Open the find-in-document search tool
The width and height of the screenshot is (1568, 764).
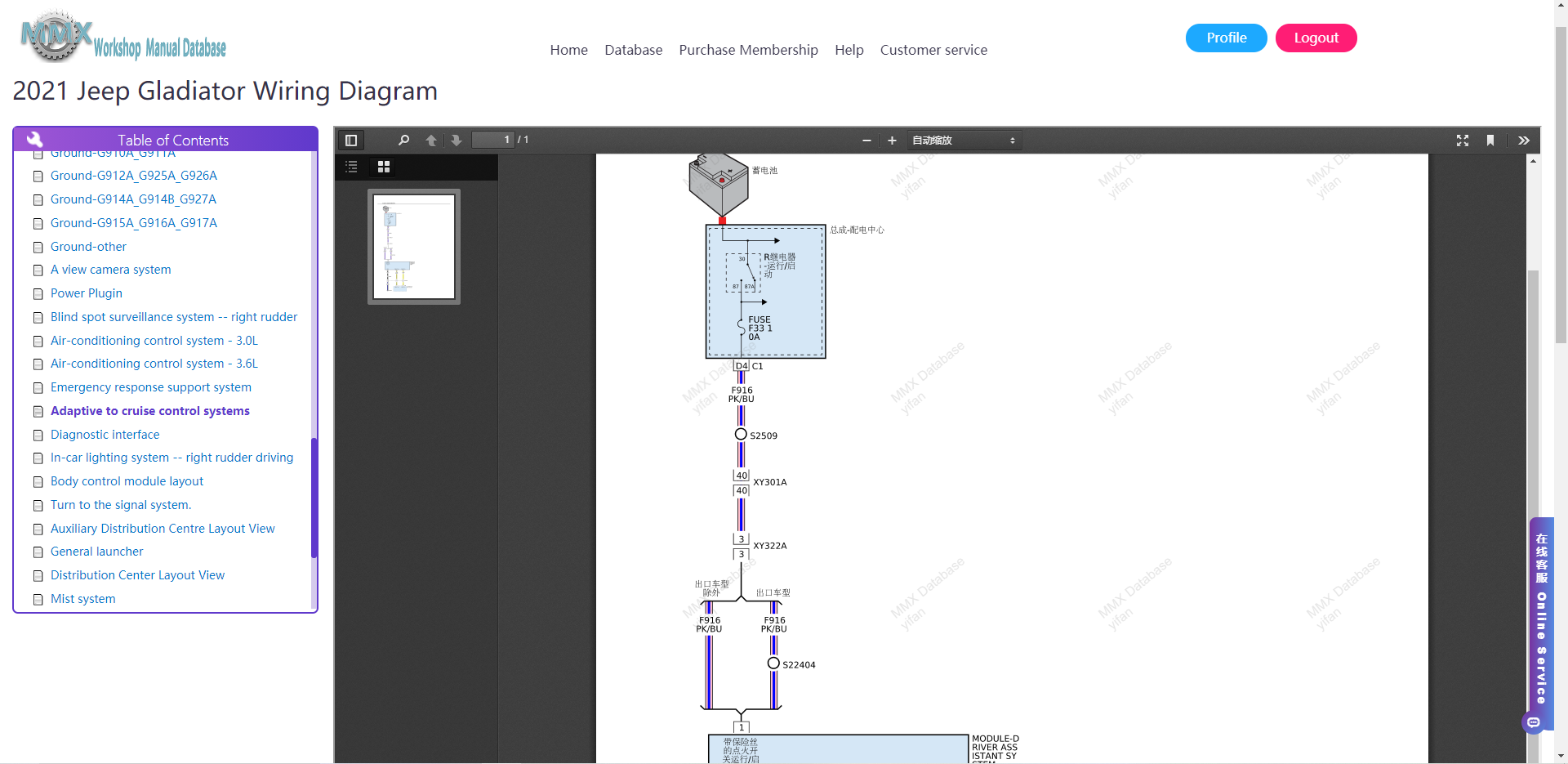point(403,141)
